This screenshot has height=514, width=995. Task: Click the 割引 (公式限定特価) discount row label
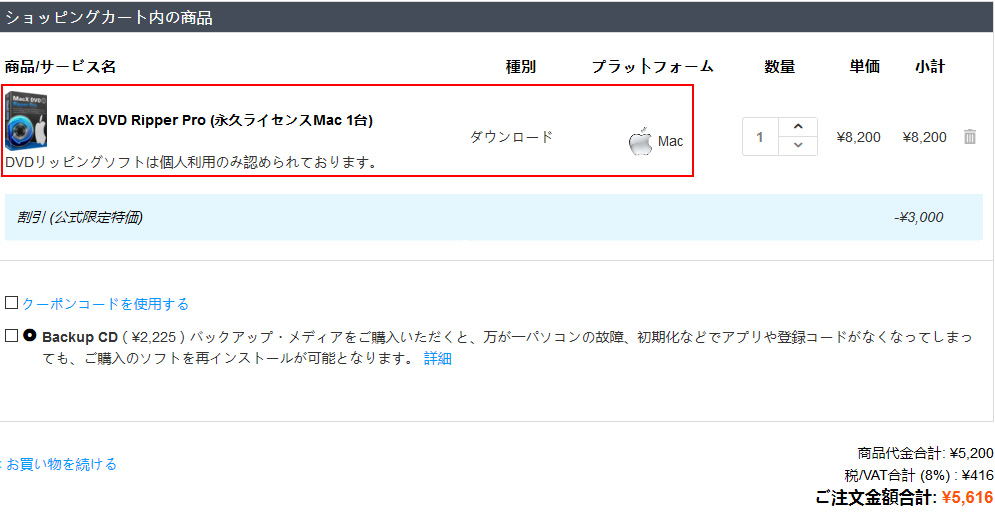coord(80,217)
